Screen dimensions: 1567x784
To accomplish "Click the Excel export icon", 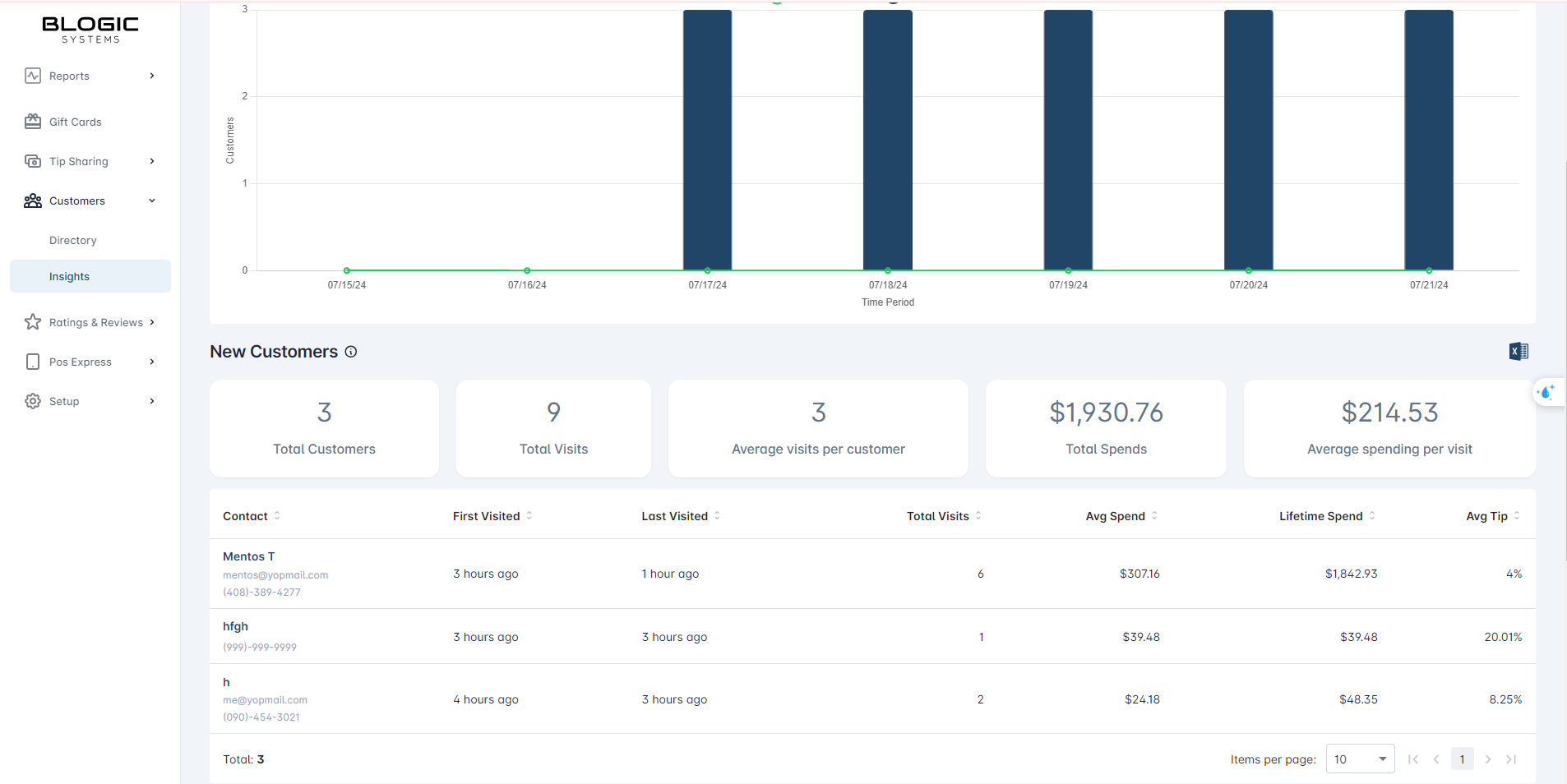I will pyautogui.click(x=1518, y=352).
